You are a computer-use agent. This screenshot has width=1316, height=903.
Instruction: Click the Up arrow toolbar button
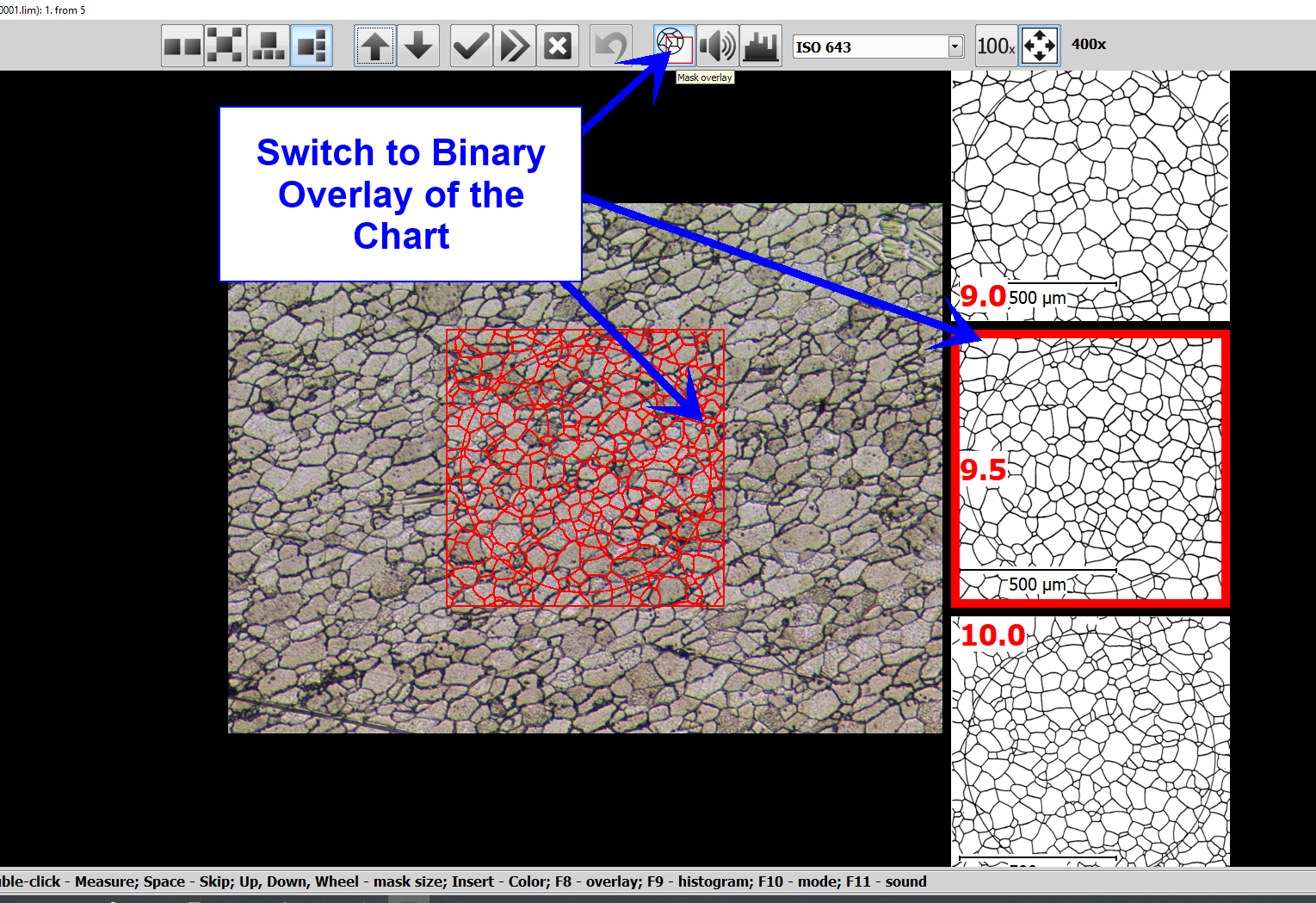pos(375,46)
